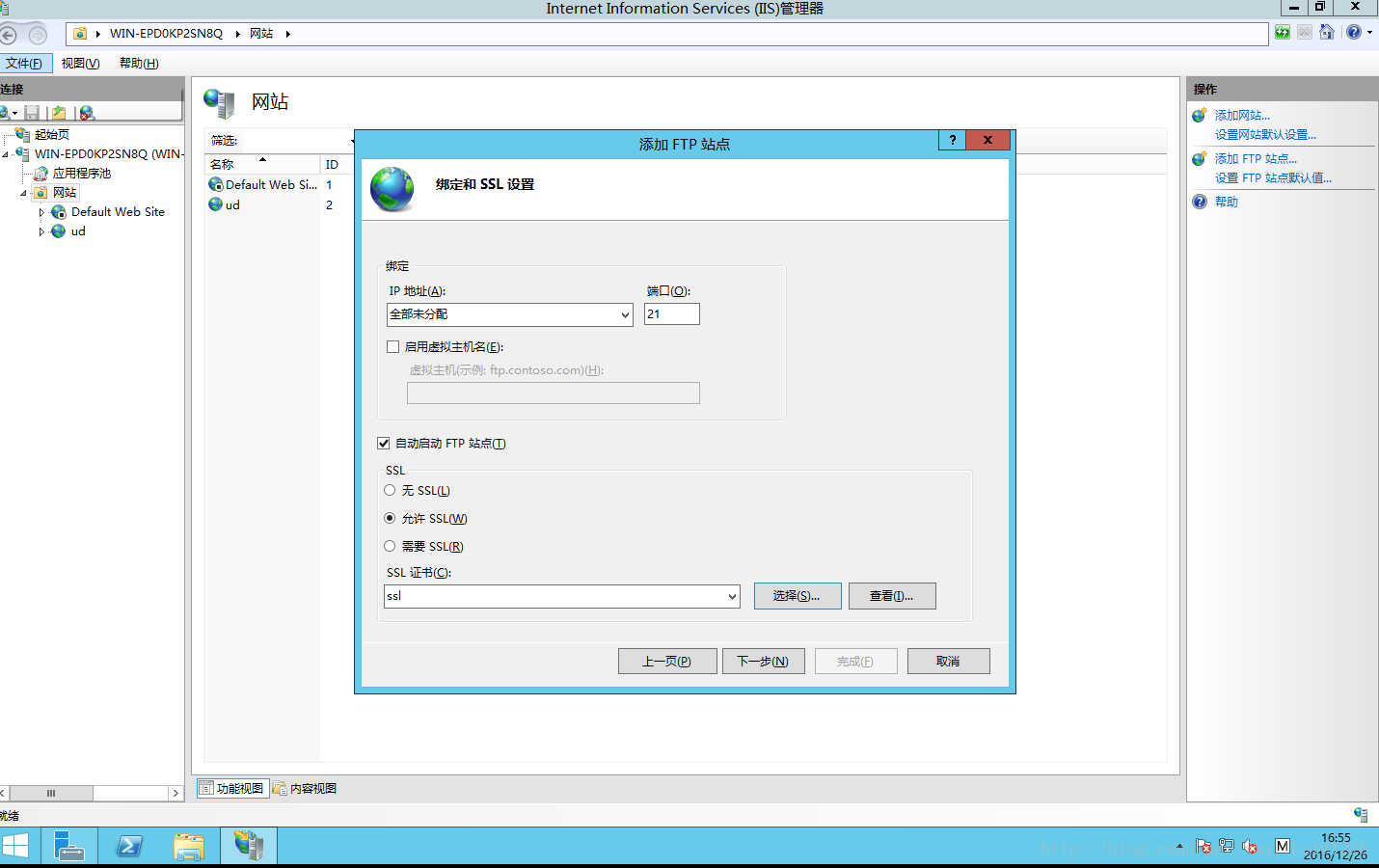
Task: Click the globe icon beside 添加网站 action
Action: click(1200, 115)
